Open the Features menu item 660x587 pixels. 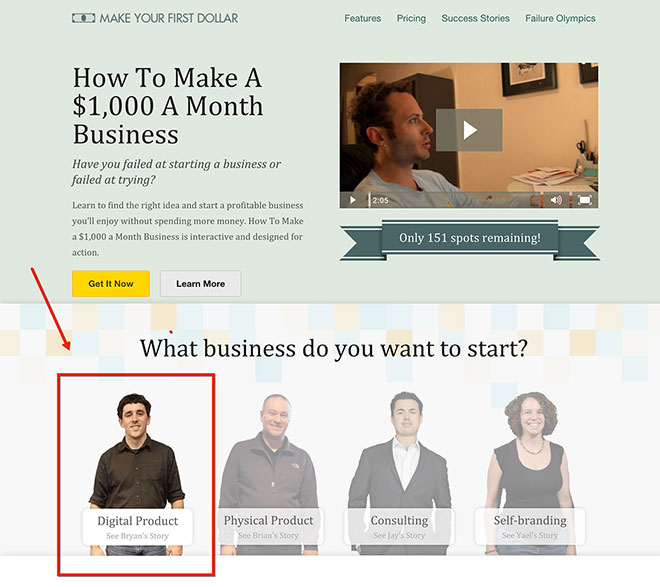click(x=362, y=19)
